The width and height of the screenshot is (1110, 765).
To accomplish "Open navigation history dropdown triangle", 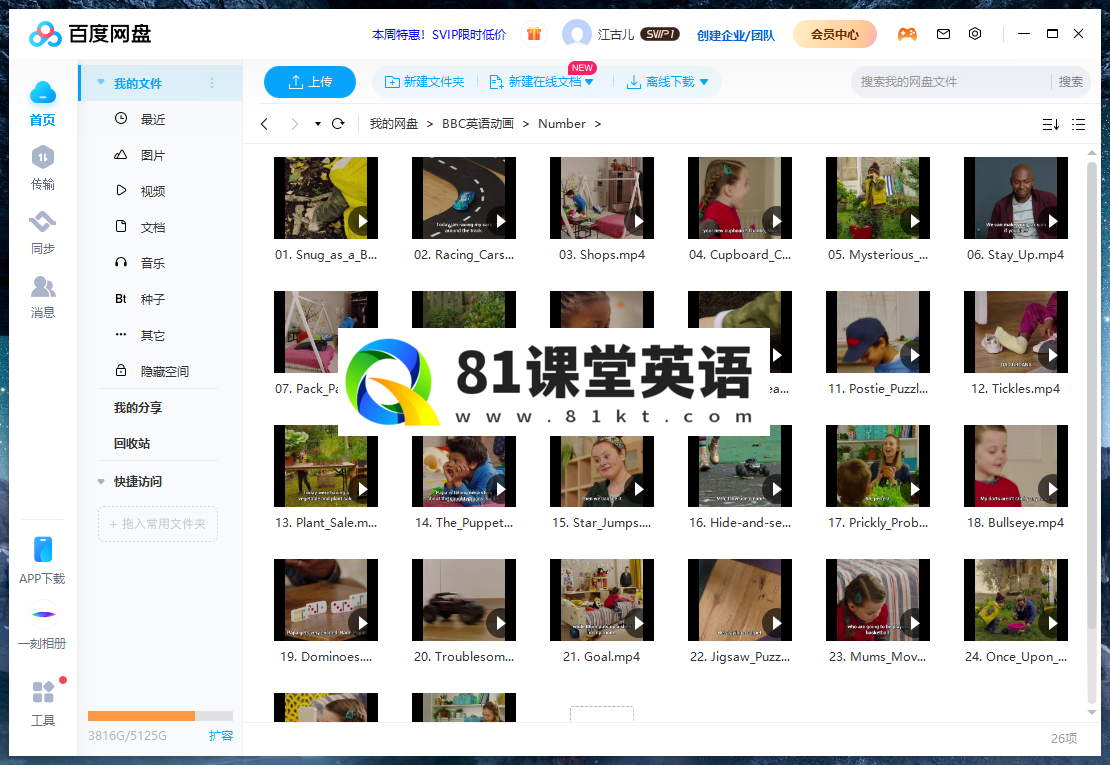I will [318, 124].
